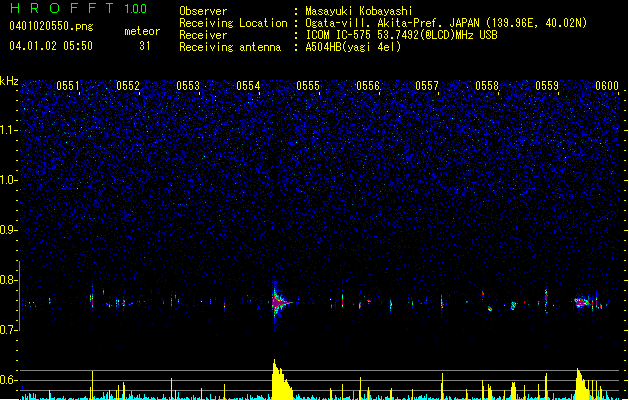Click the 0.6 kHz axis label
This screenshot has width=629, height=400.
tap(9, 380)
